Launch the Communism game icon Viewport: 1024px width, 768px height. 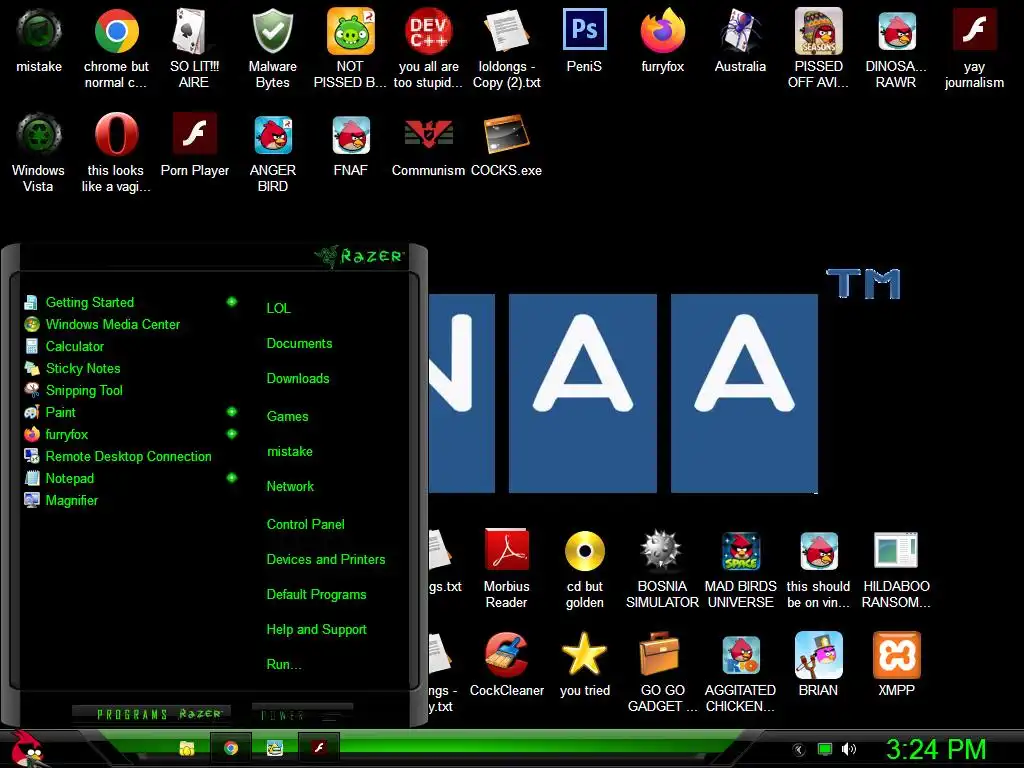coord(428,135)
